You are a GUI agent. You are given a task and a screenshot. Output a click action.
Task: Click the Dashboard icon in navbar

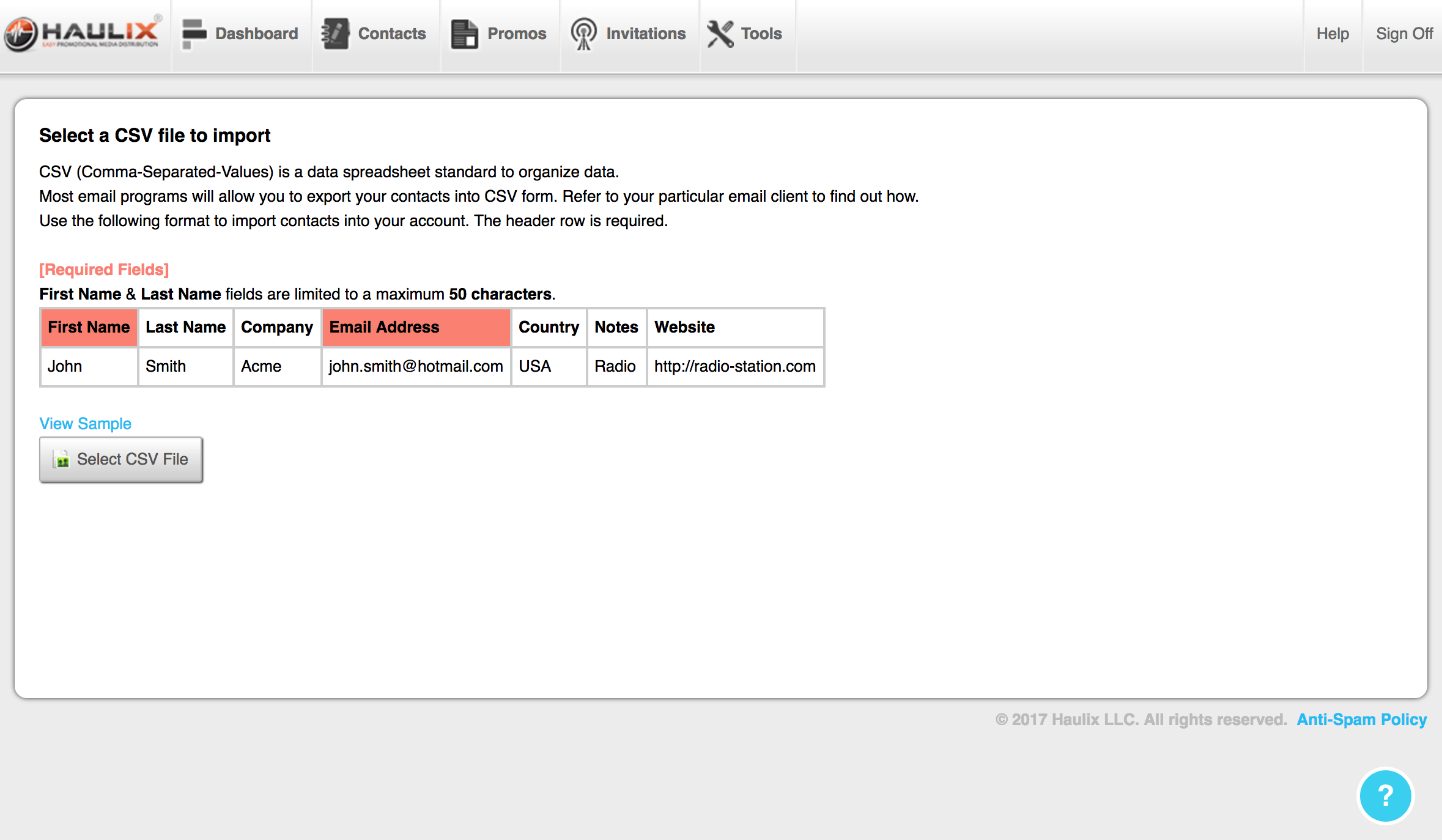(194, 34)
